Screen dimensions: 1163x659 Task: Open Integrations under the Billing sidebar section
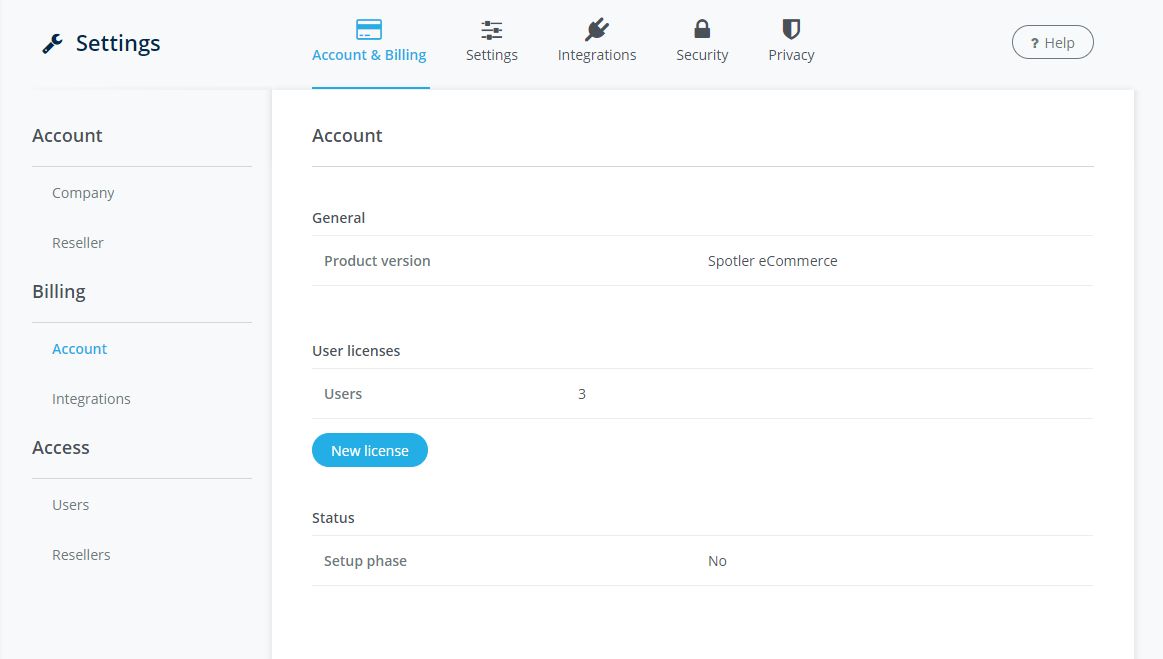91,399
